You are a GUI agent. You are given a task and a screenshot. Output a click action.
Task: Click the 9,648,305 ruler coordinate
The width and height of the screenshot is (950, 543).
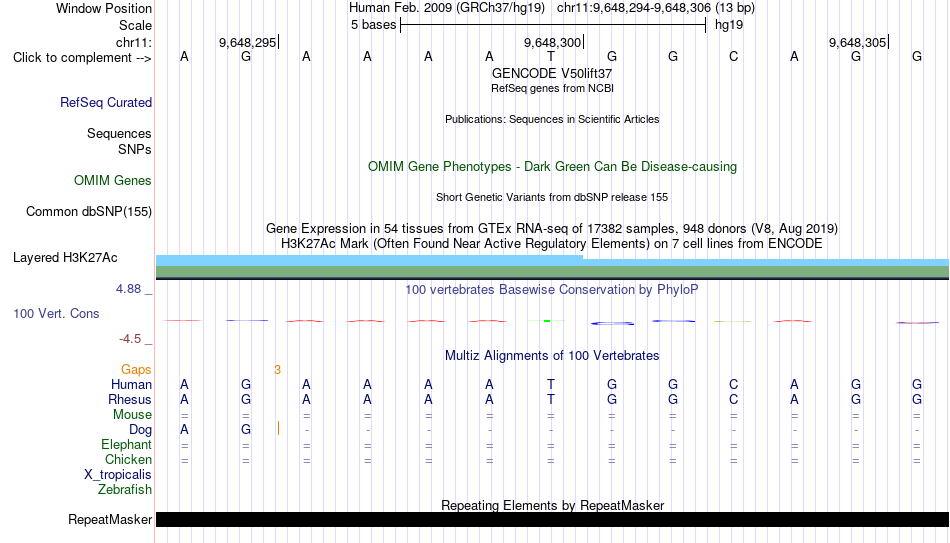[x=857, y=42]
